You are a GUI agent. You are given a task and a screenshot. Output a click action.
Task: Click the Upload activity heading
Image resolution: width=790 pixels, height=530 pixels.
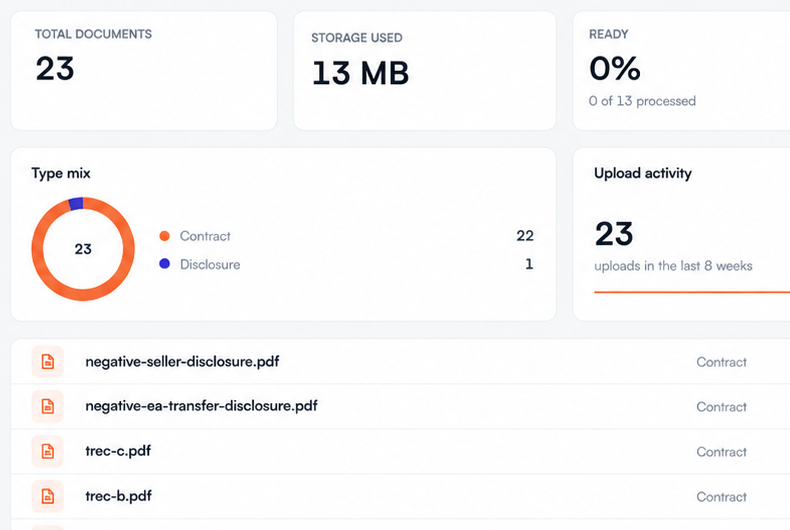[x=643, y=173]
